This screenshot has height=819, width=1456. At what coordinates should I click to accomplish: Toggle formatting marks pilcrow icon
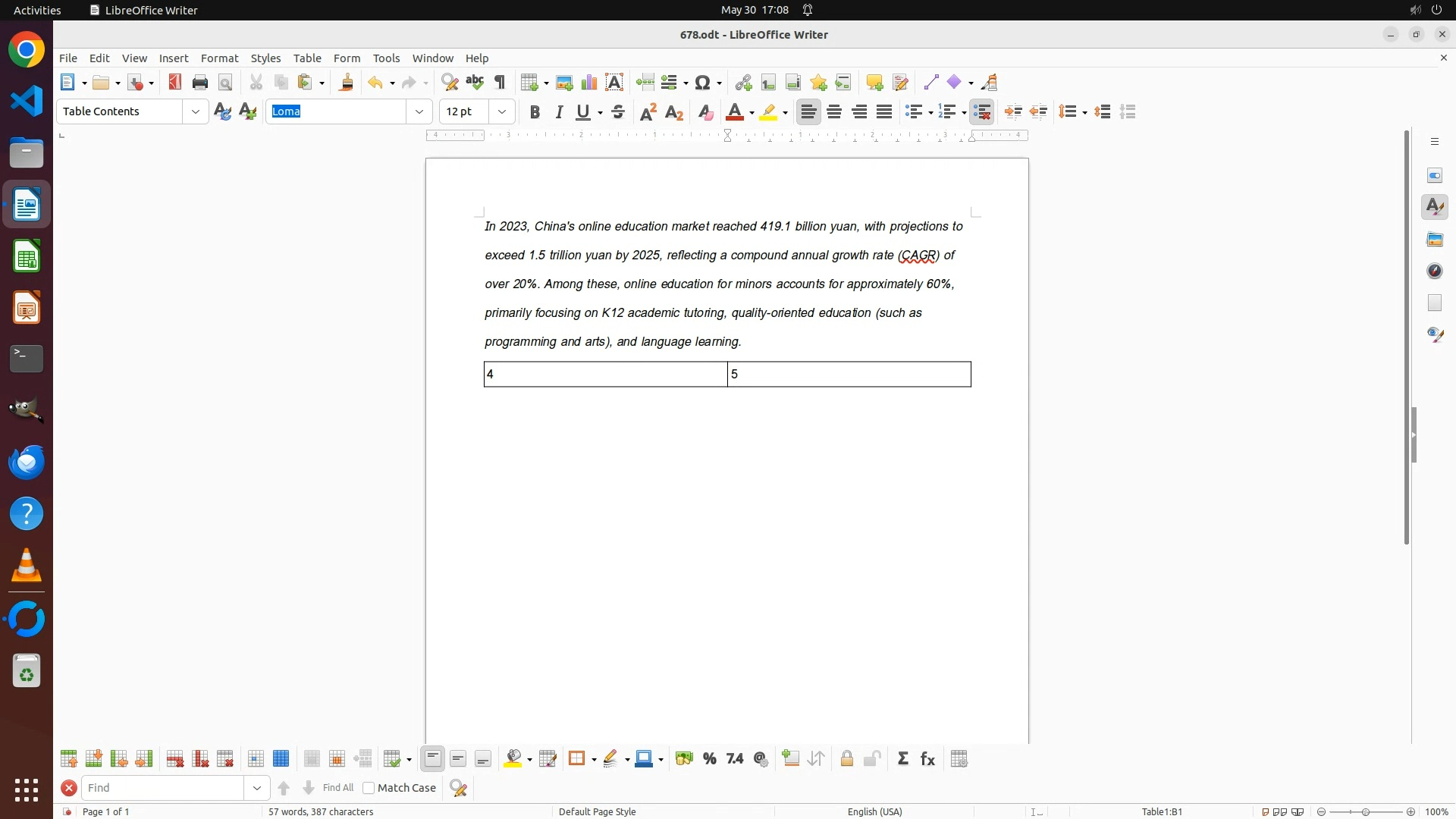(x=500, y=82)
